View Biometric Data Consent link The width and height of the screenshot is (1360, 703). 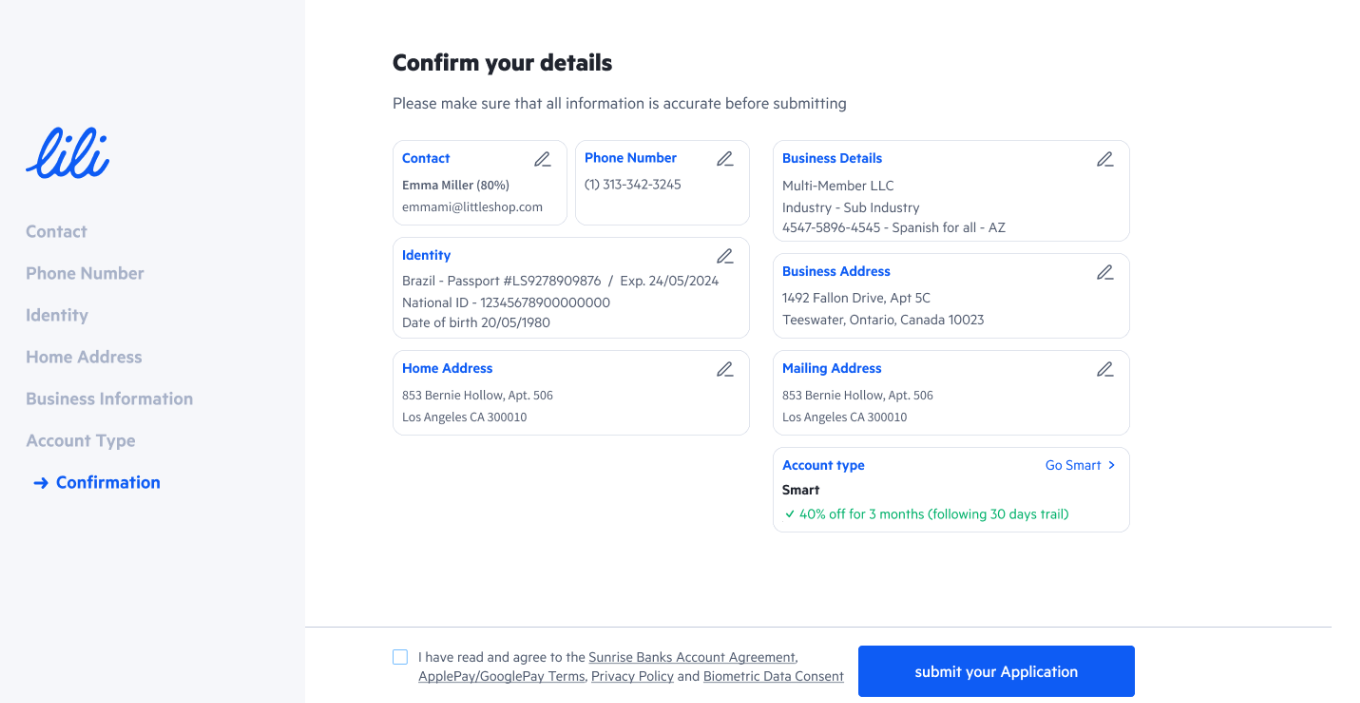(773, 676)
